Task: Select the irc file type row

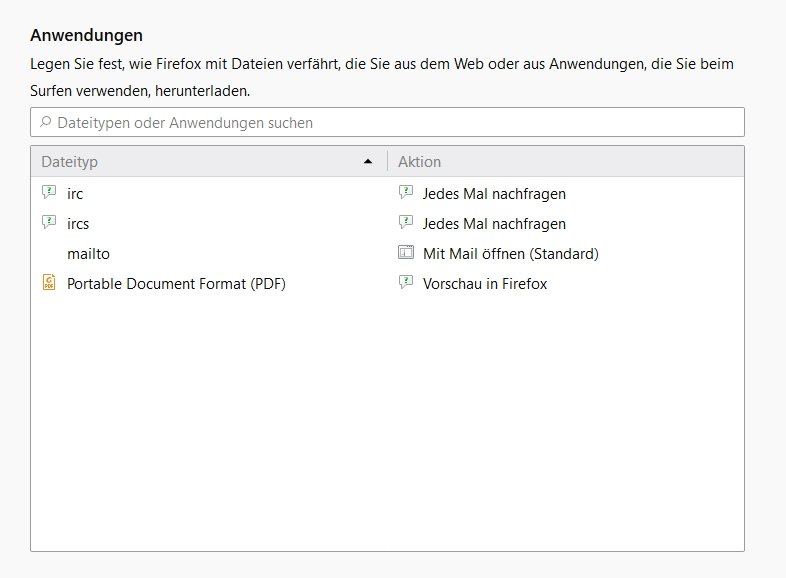Action: (387, 194)
